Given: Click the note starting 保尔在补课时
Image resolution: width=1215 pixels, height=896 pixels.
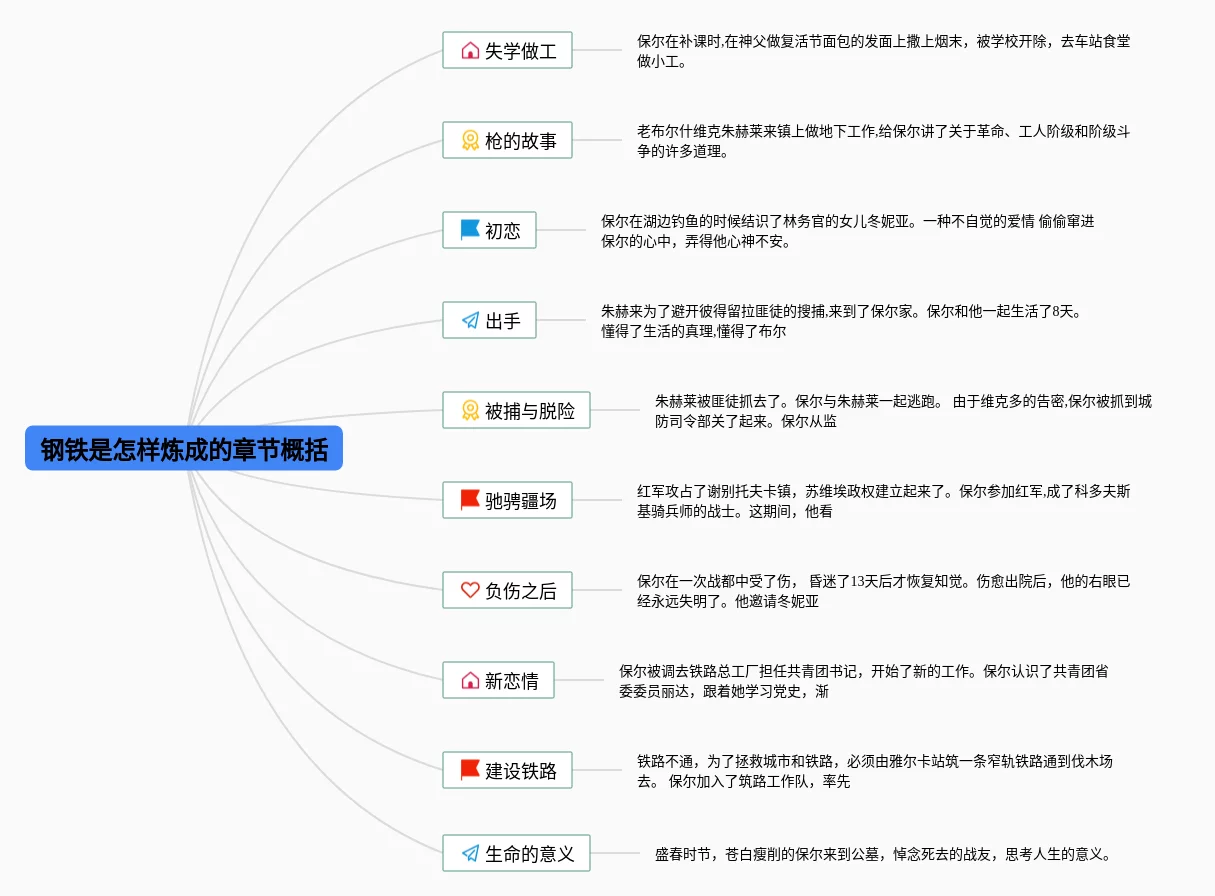Looking at the screenshot, I should tap(884, 51).
